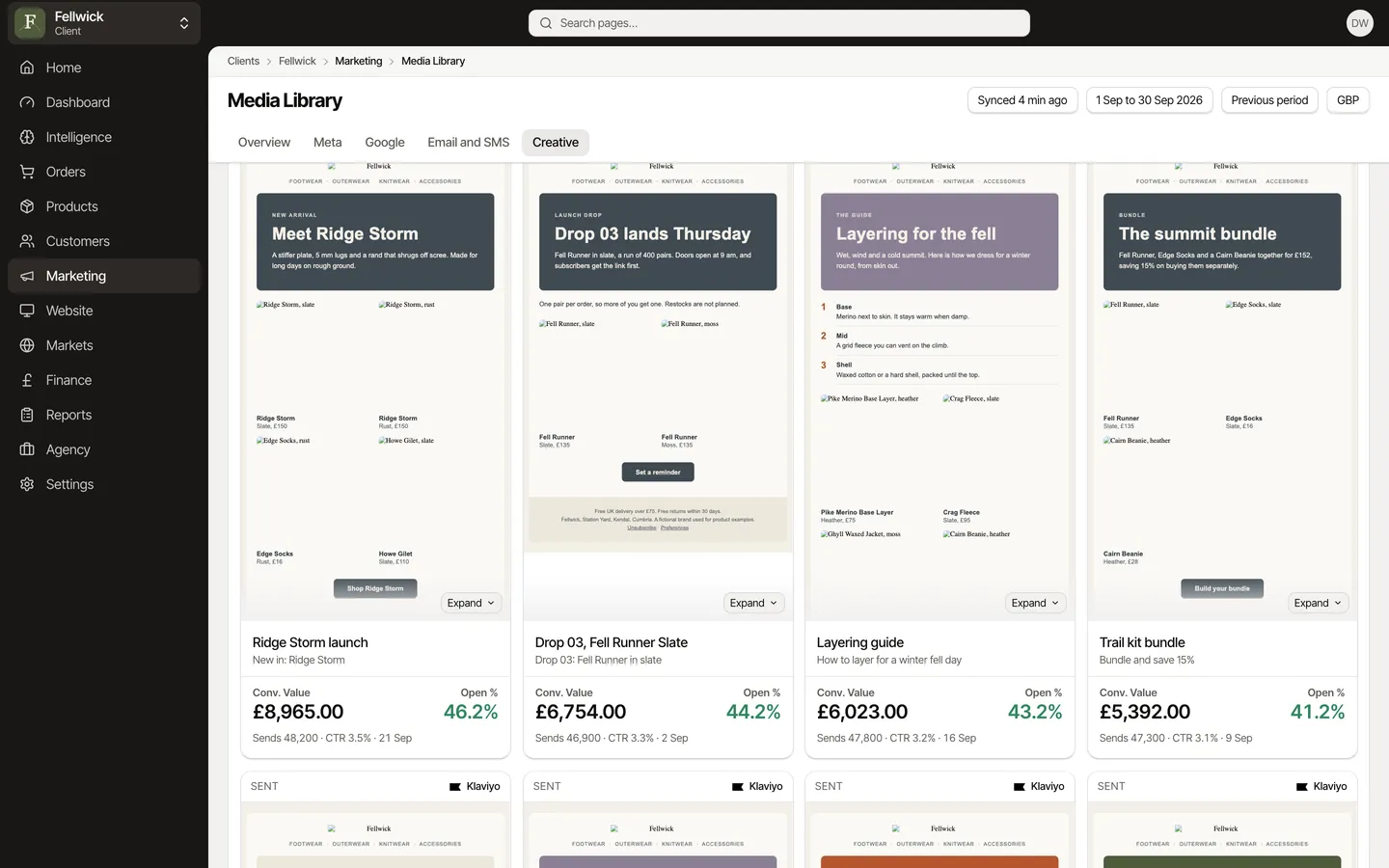
Task: Open the Meet Ridge Storm email thumbnail
Action: coord(375,391)
